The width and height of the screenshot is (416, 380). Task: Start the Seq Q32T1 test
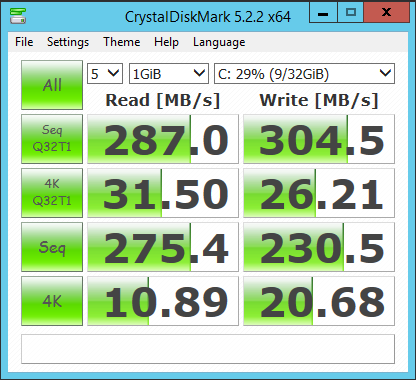click(x=52, y=139)
